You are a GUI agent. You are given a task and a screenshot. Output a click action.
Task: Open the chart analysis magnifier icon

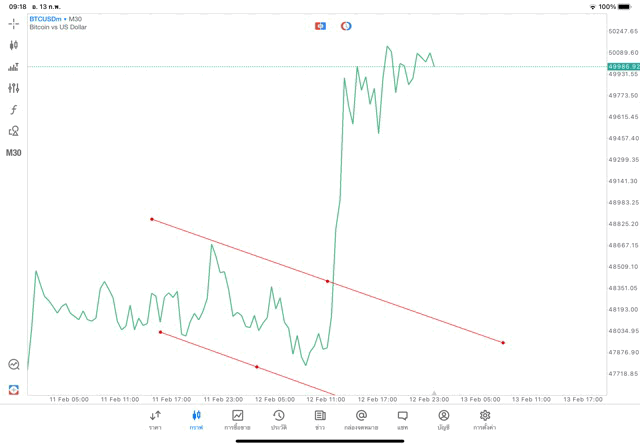point(14,365)
